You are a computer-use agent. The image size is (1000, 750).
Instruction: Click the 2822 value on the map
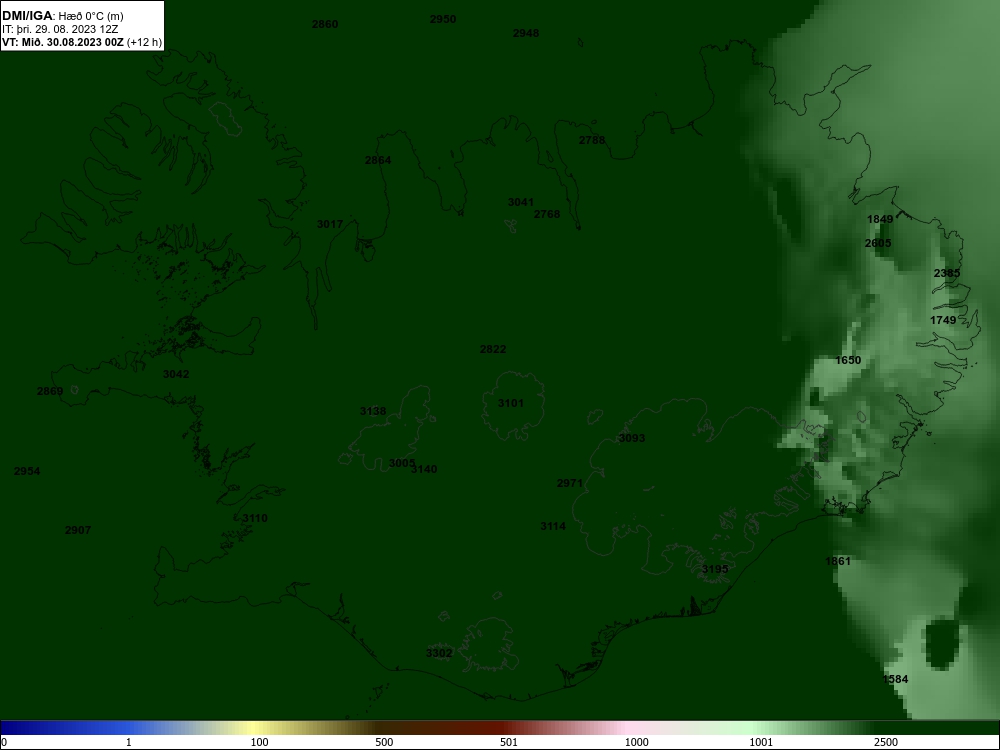(492, 349)
